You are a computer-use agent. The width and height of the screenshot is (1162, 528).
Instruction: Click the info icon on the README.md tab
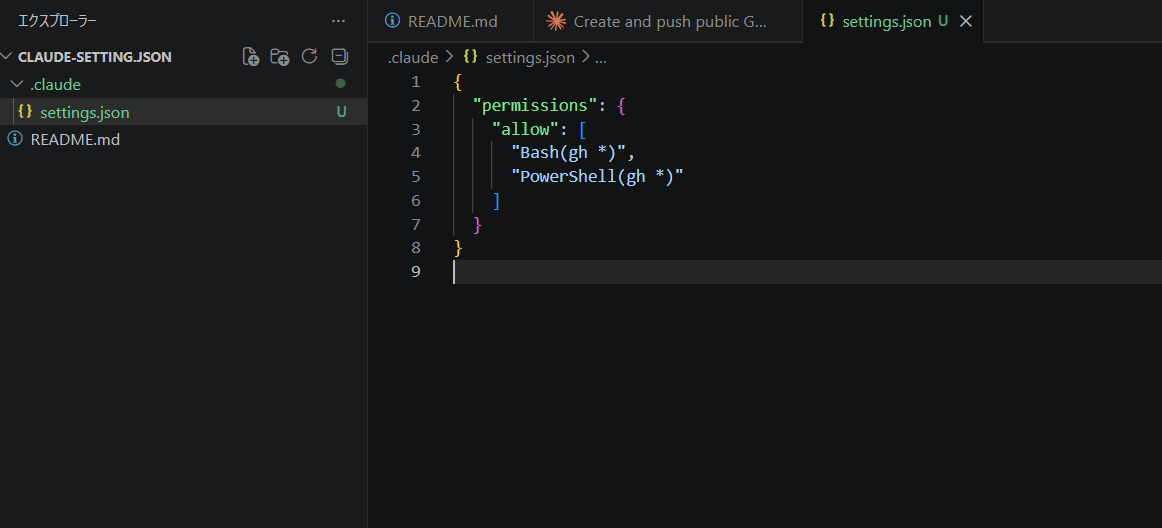coord(393,21)
